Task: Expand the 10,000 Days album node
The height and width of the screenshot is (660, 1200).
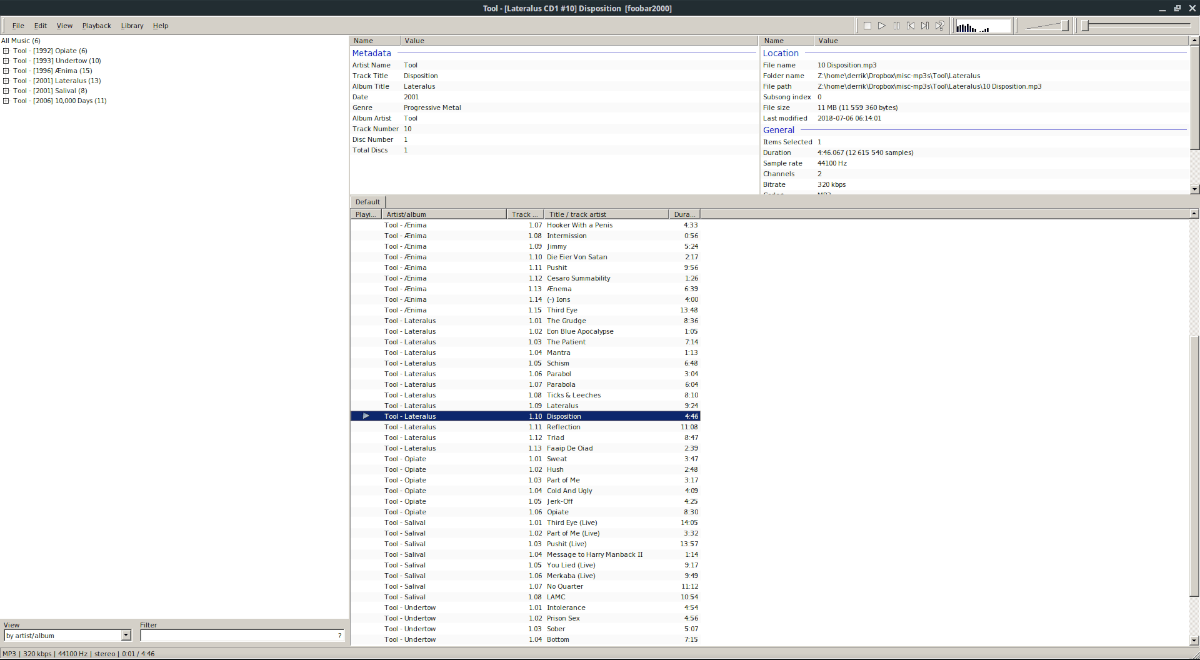Action: 8,101
